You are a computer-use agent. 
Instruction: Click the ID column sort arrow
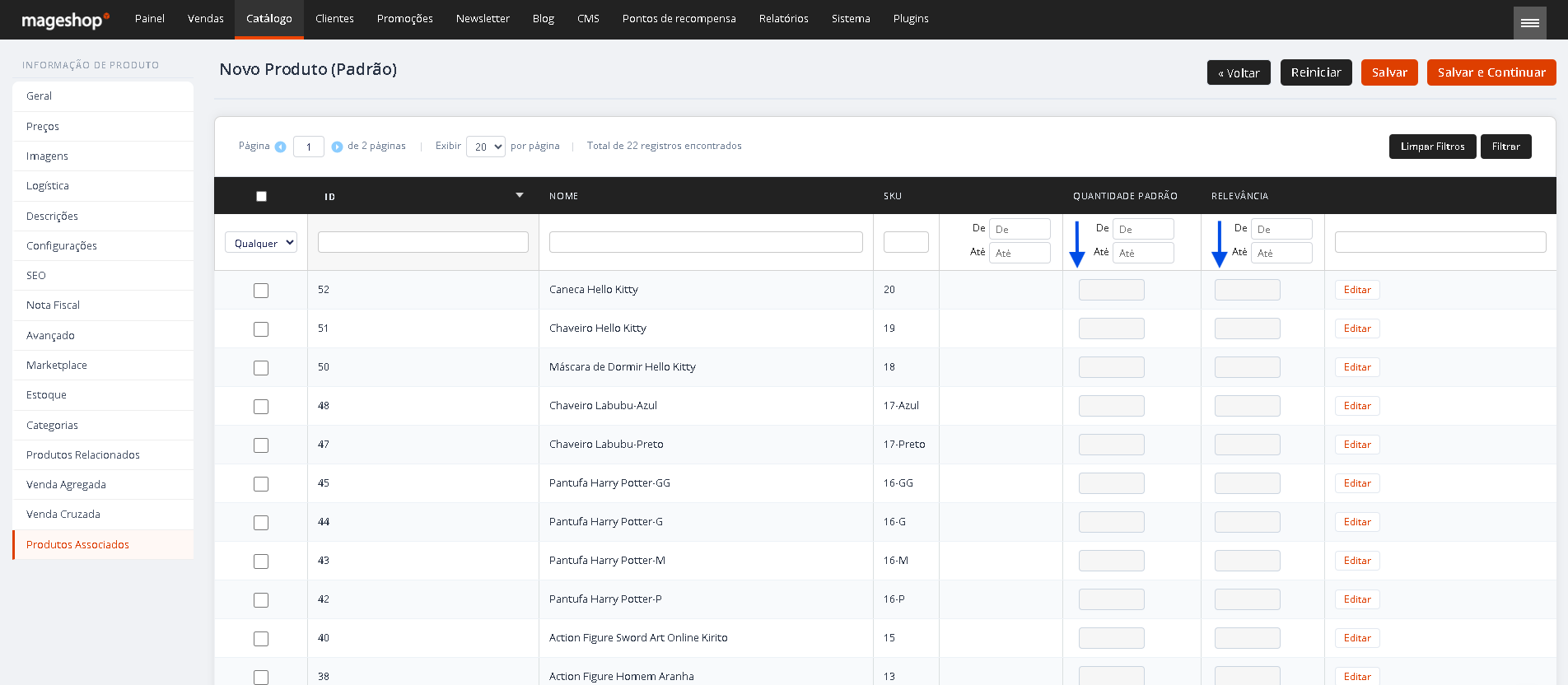click(520, 195)
